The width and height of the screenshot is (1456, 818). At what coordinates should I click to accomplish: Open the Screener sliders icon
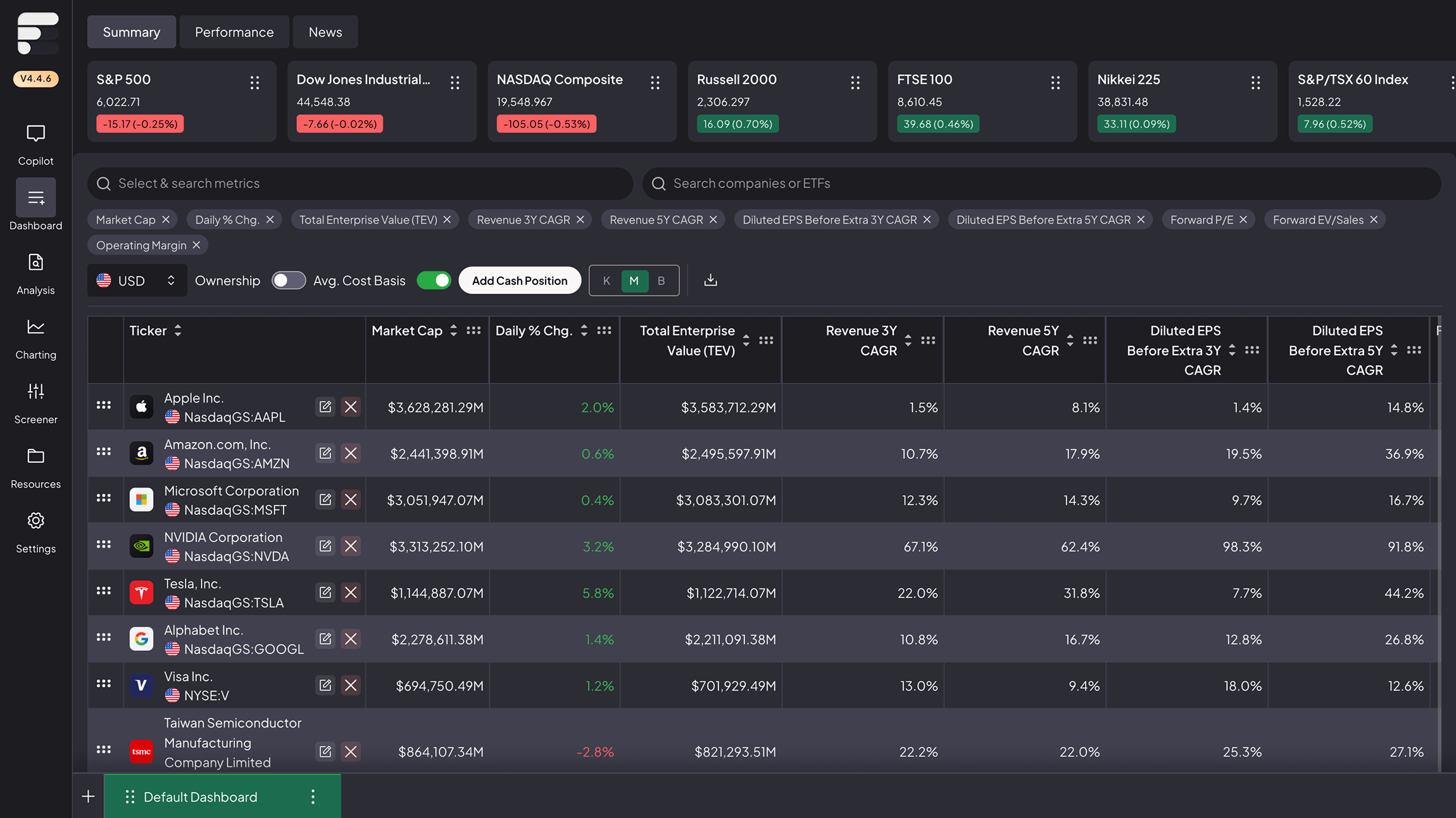click(35, 392)
